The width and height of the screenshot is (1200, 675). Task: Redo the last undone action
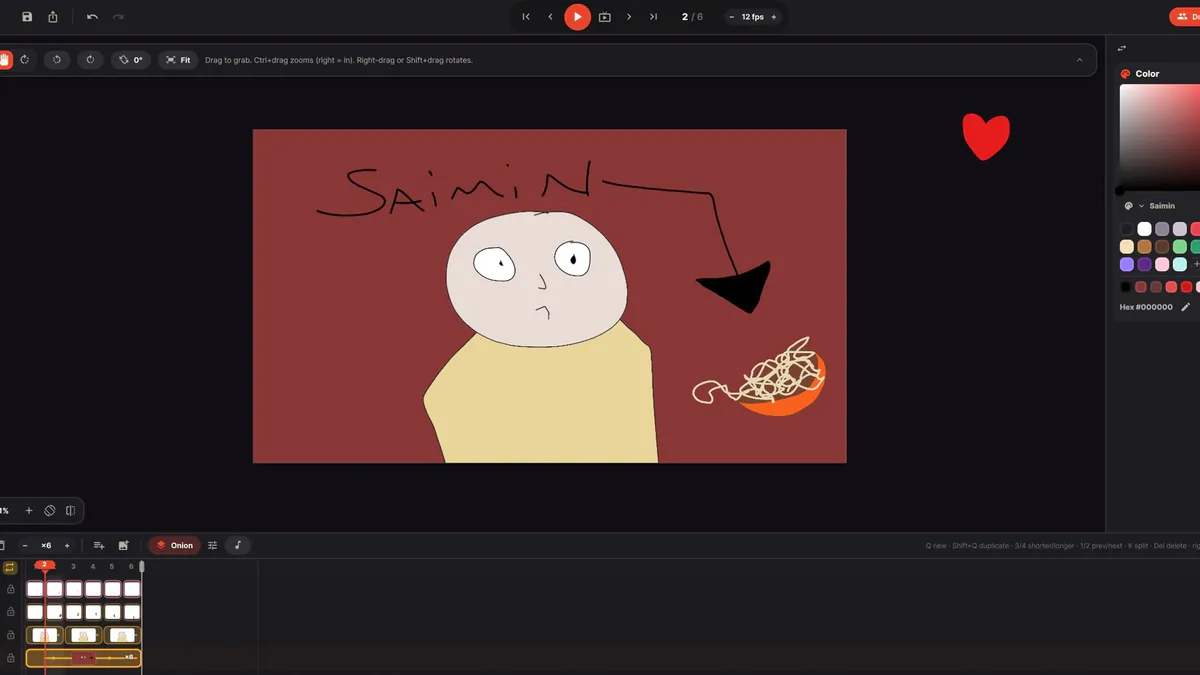click(x=118, y=17)
